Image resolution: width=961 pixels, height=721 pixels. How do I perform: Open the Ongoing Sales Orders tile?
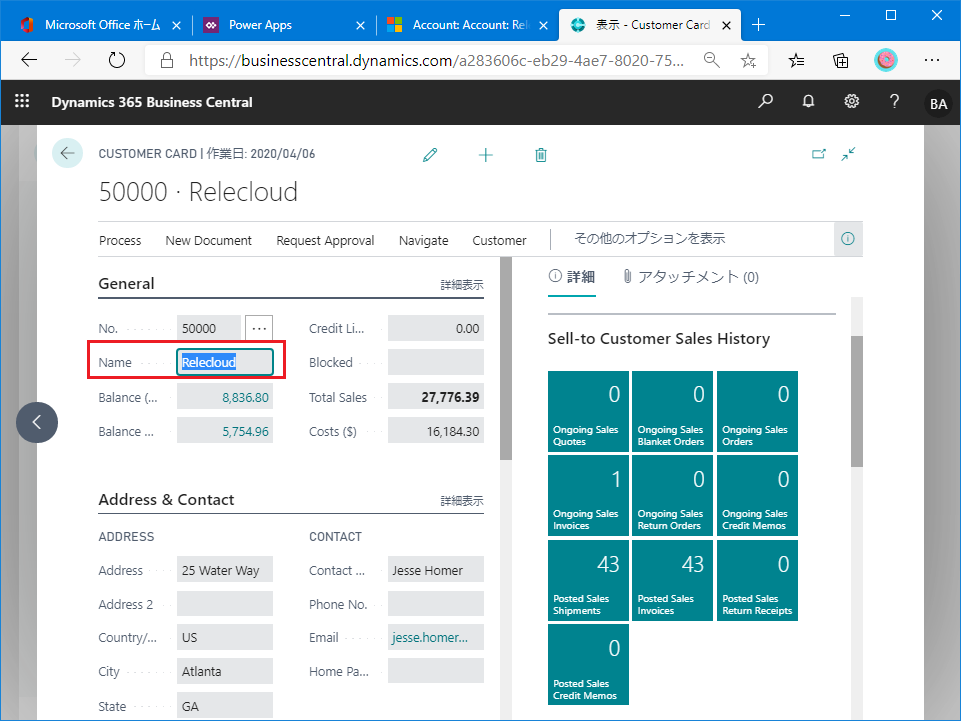(758, 411)
